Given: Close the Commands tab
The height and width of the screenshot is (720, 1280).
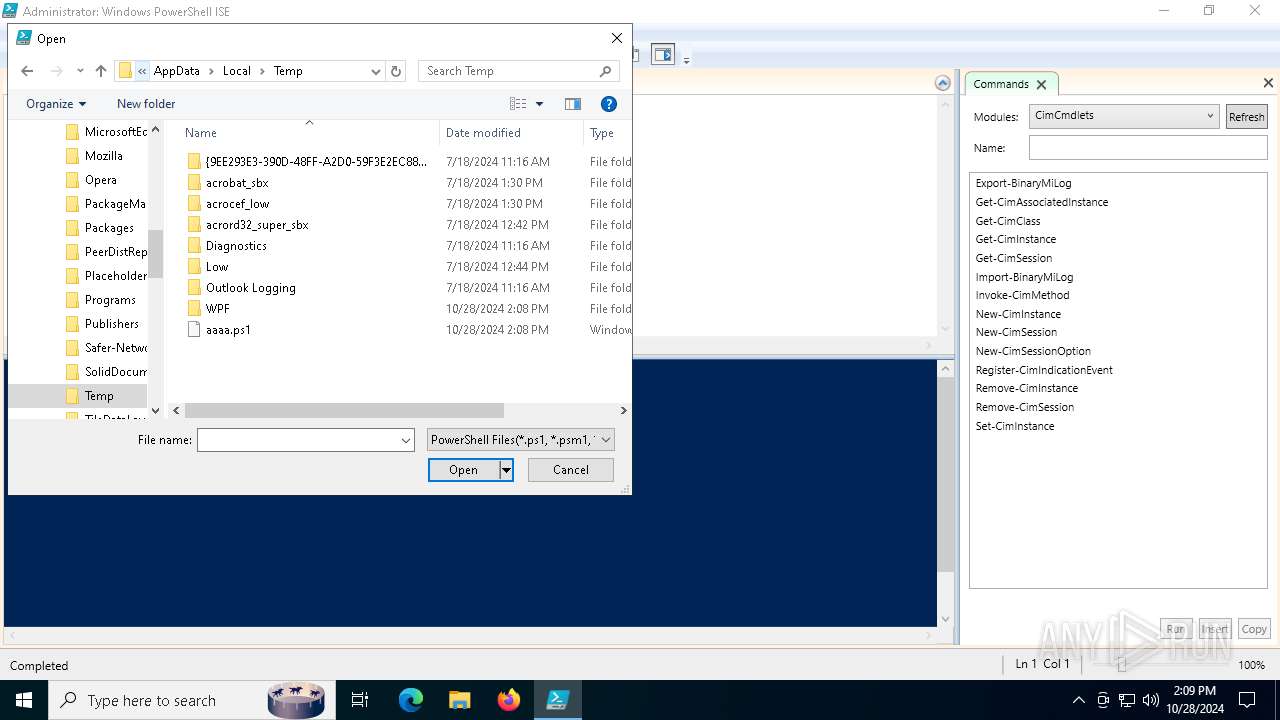Looking at the screenshot, I should pos(1041,85).
